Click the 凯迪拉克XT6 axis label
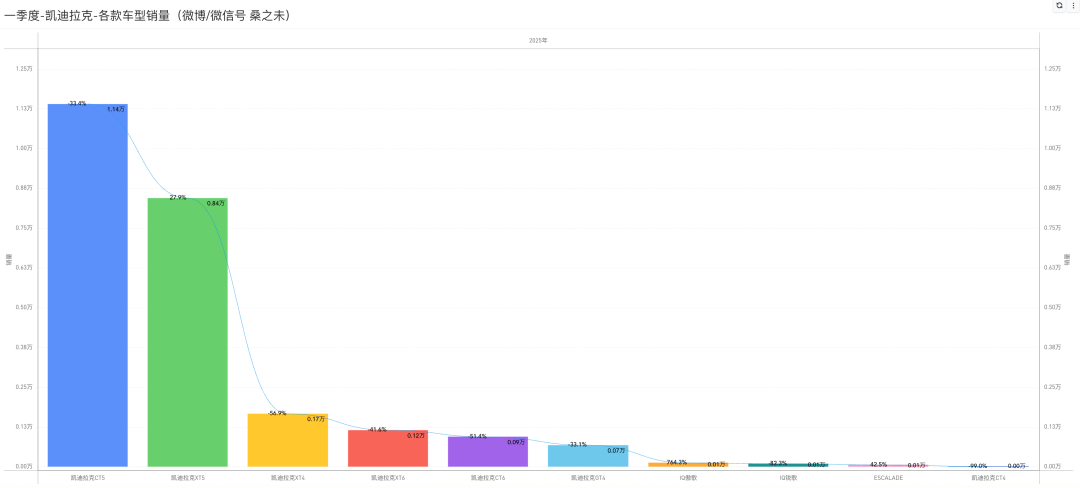 click(388, 476)
